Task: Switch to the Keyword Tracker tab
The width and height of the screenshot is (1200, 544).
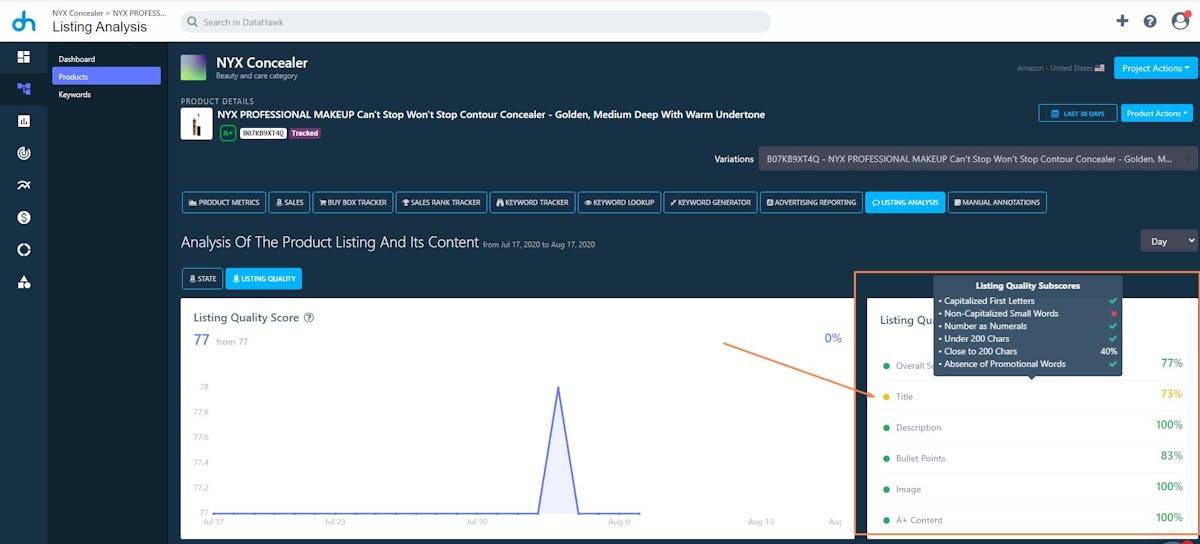Action: (532, 202)
